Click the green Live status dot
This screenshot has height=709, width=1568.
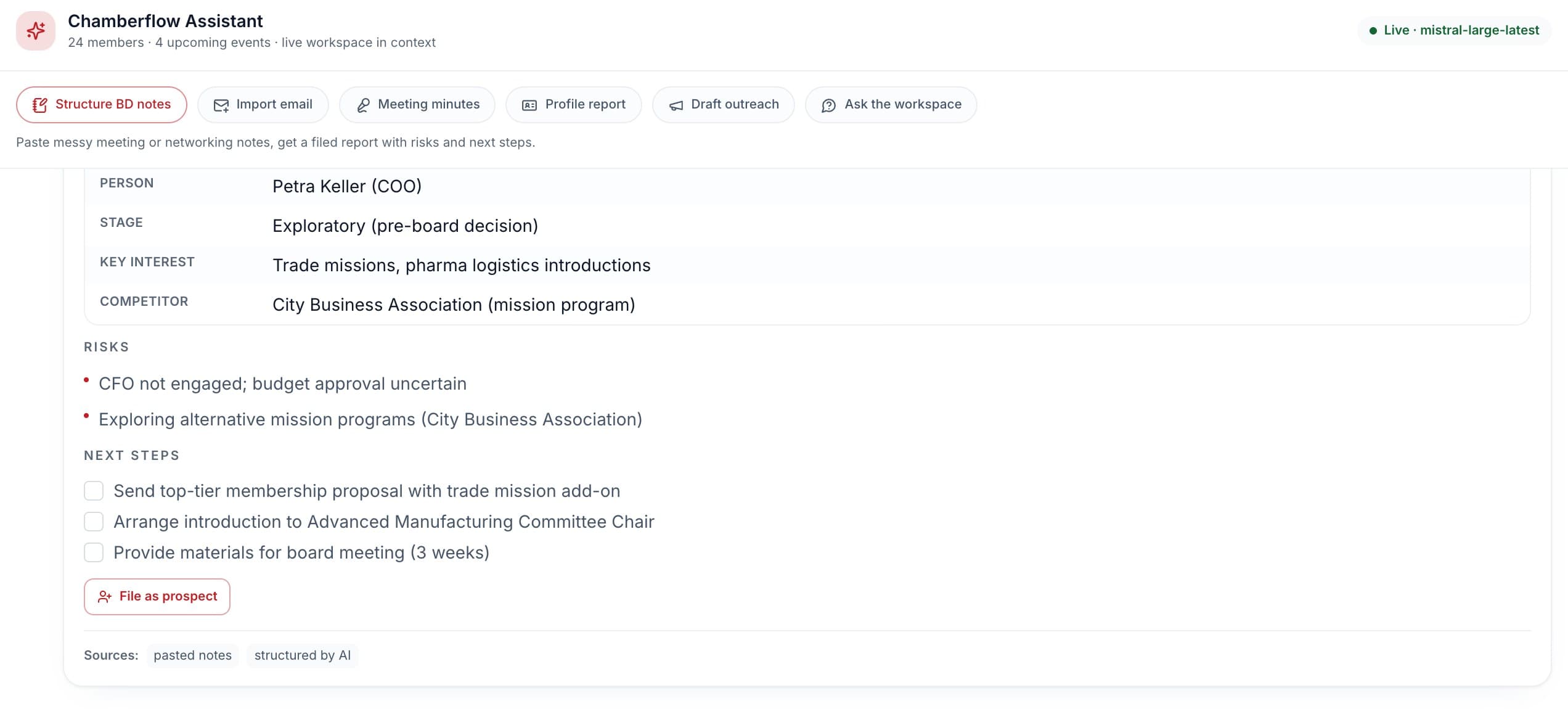click(1373, 31)
